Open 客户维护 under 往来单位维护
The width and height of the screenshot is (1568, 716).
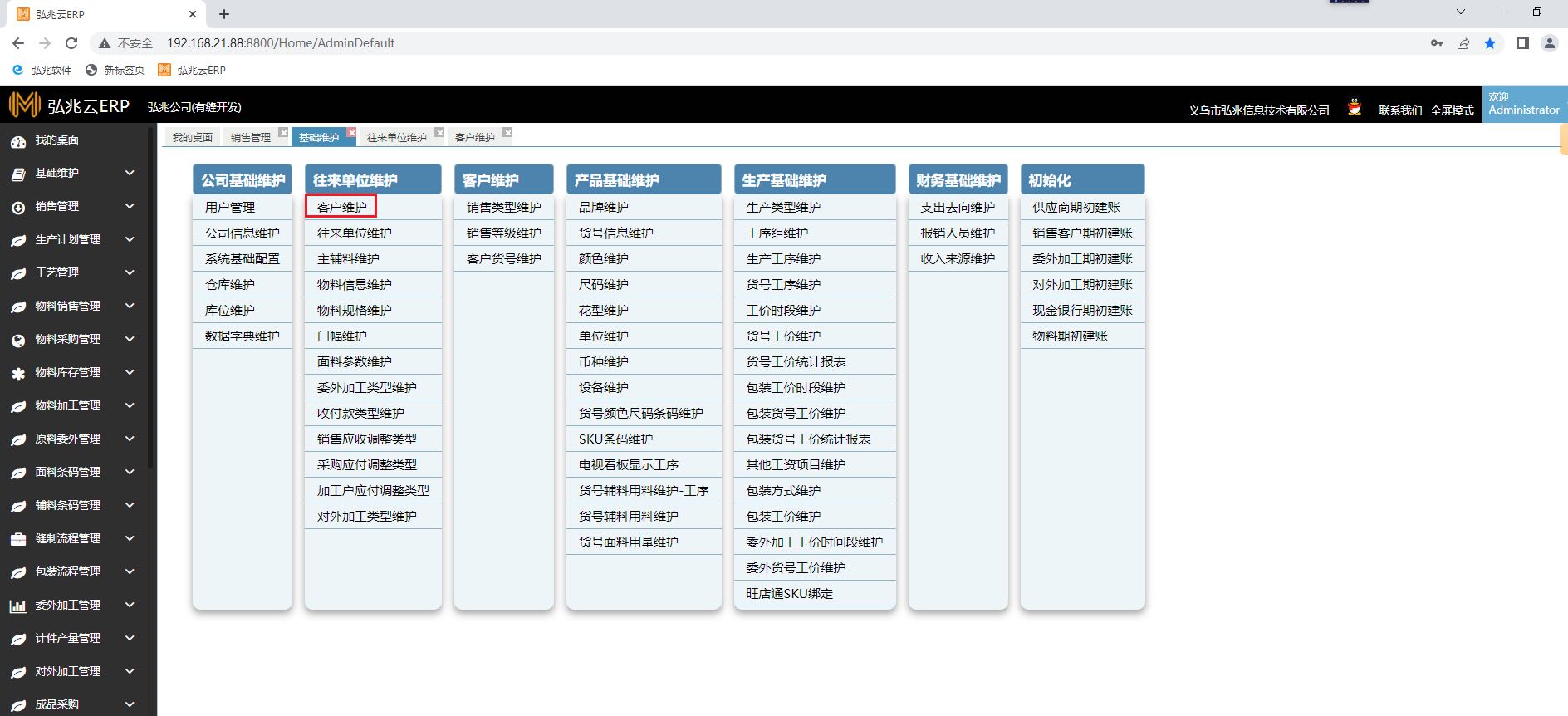click(x=341, y=207)
